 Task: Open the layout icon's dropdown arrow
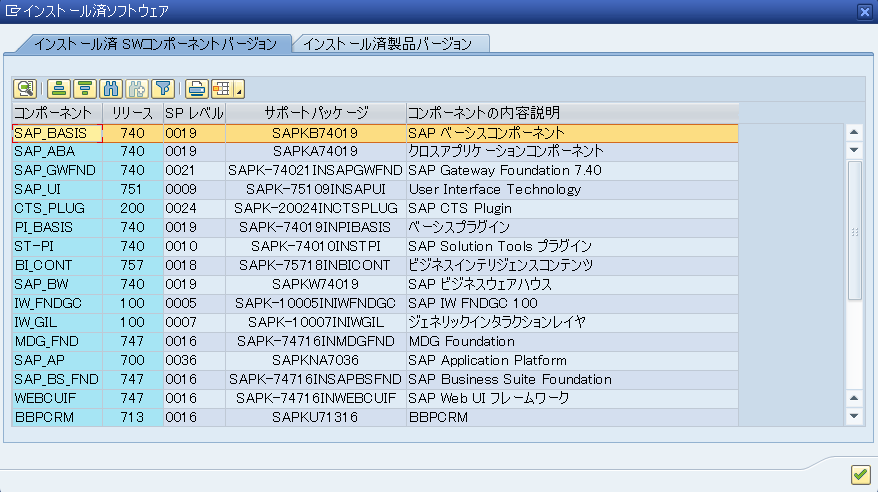point(239,88)
